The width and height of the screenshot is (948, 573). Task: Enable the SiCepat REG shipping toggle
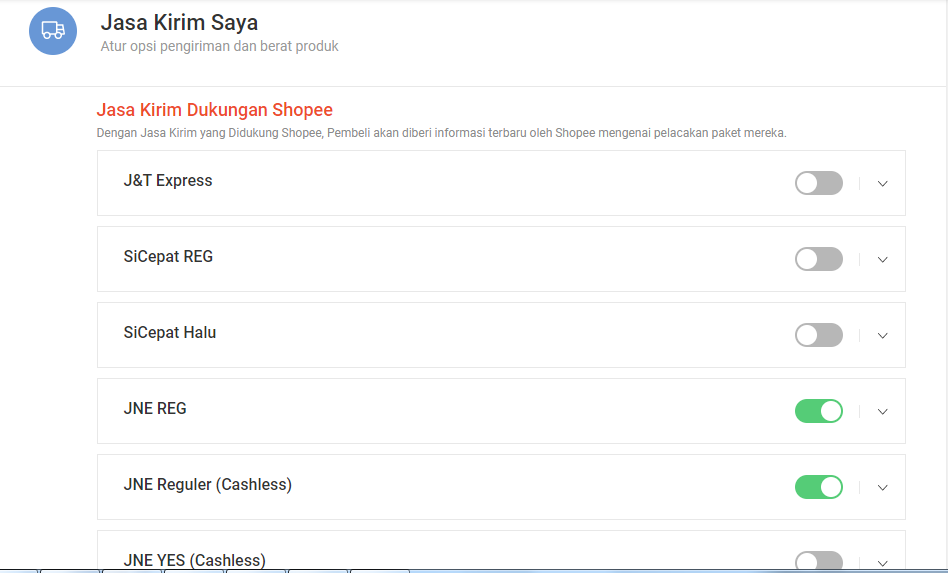click(x=819, y=259)
